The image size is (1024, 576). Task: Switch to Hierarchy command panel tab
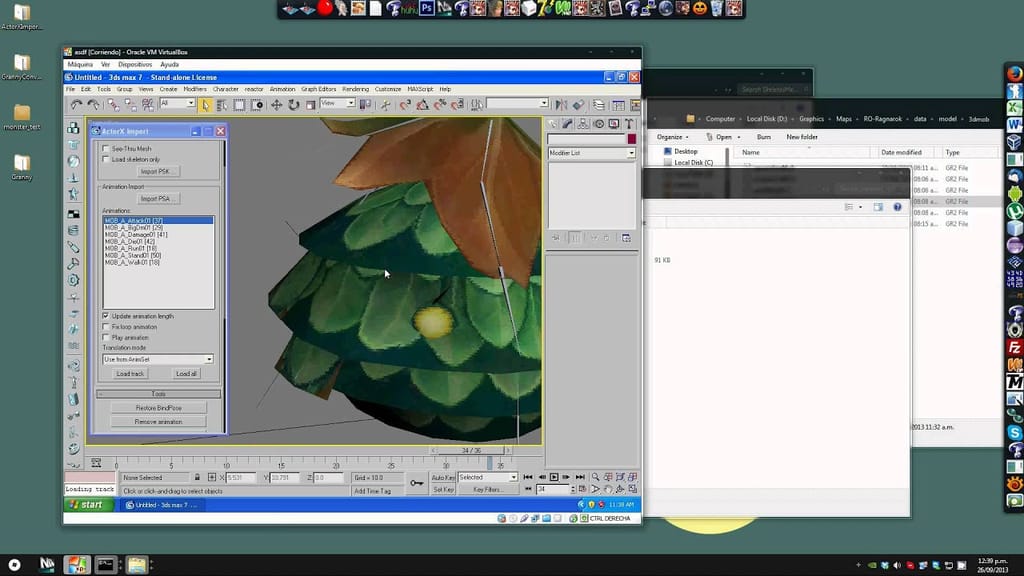click(583, 123)
